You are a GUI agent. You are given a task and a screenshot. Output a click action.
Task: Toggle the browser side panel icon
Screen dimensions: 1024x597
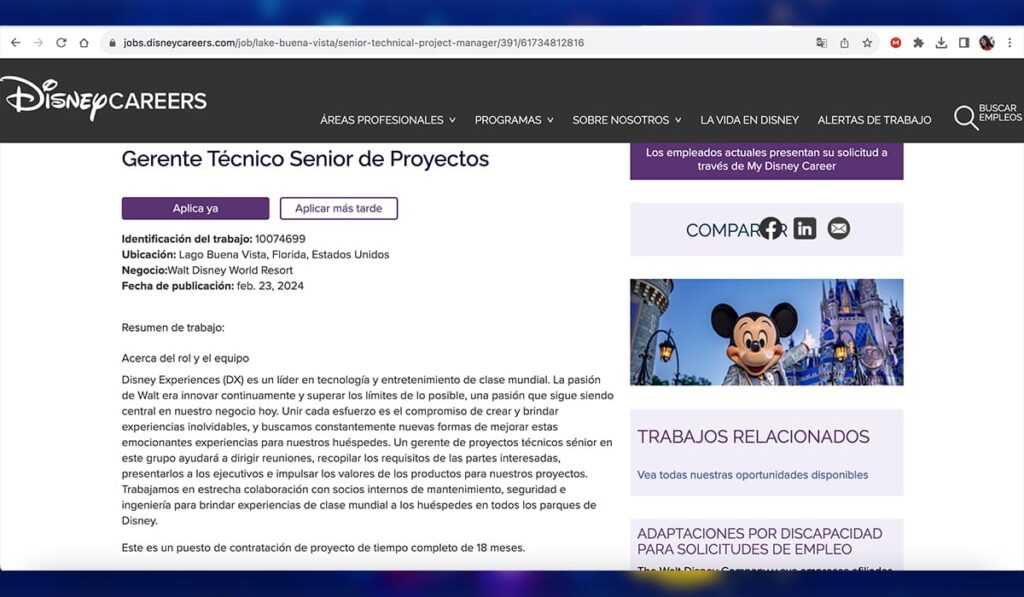964,42
